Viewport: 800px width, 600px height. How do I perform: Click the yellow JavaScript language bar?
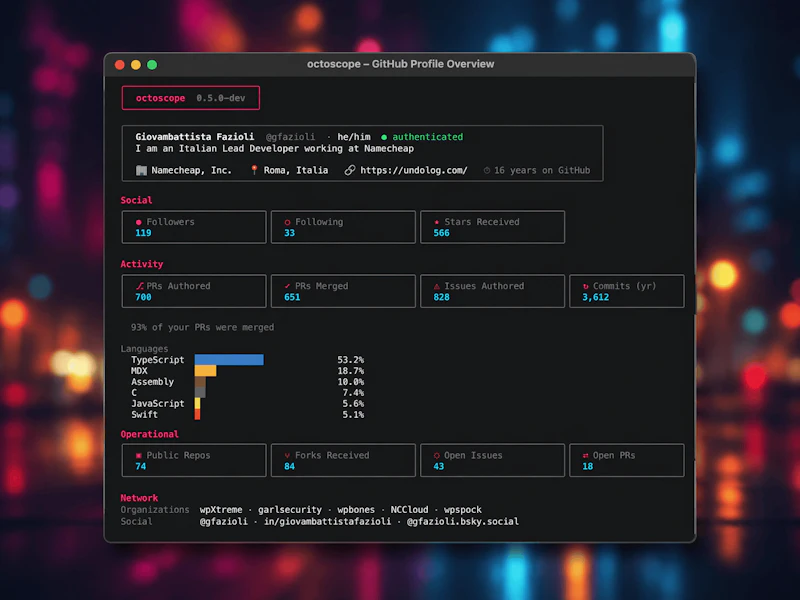(197, 404)
